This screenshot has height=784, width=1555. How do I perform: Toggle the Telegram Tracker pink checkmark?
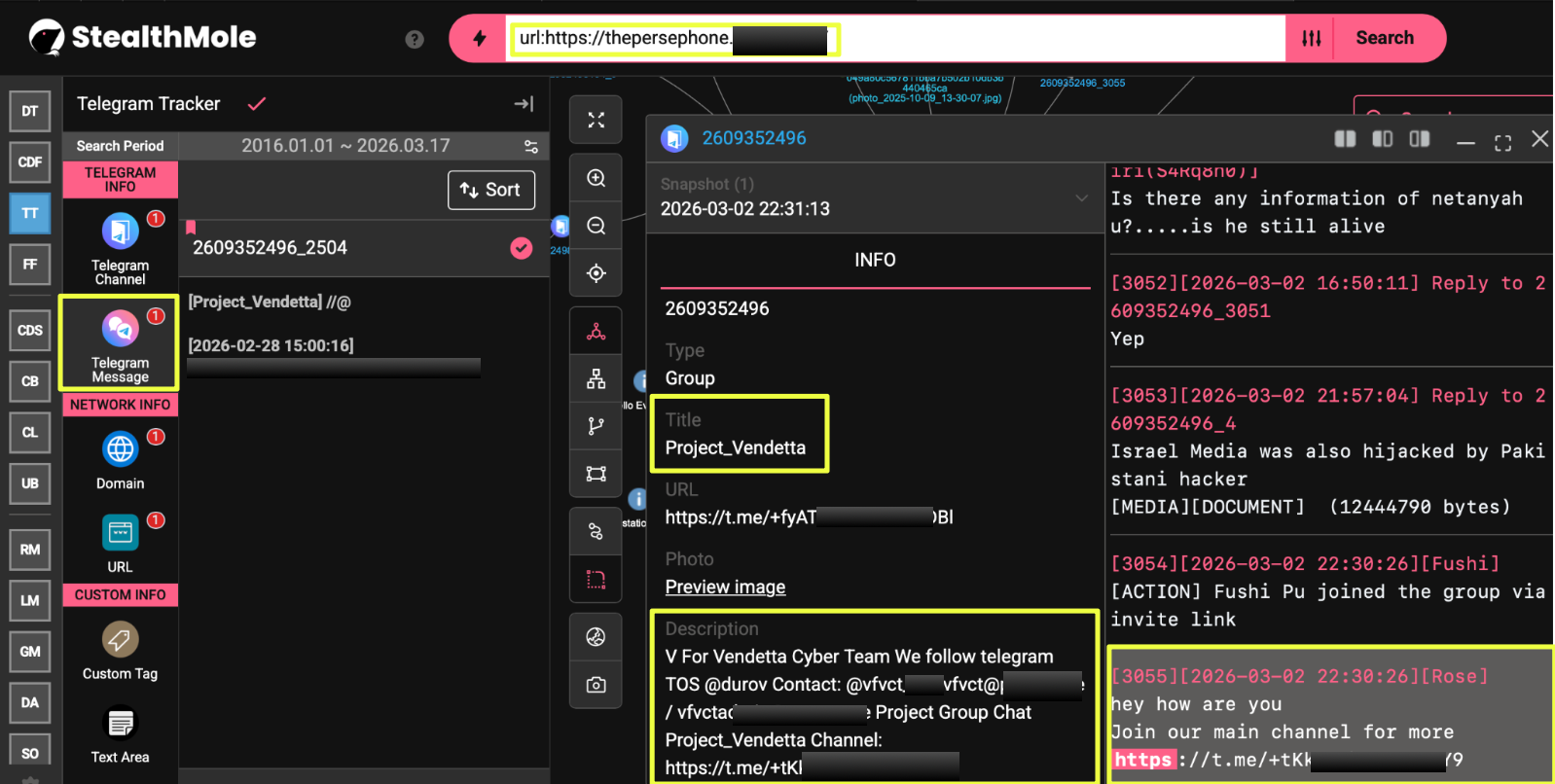pos(257,104)
